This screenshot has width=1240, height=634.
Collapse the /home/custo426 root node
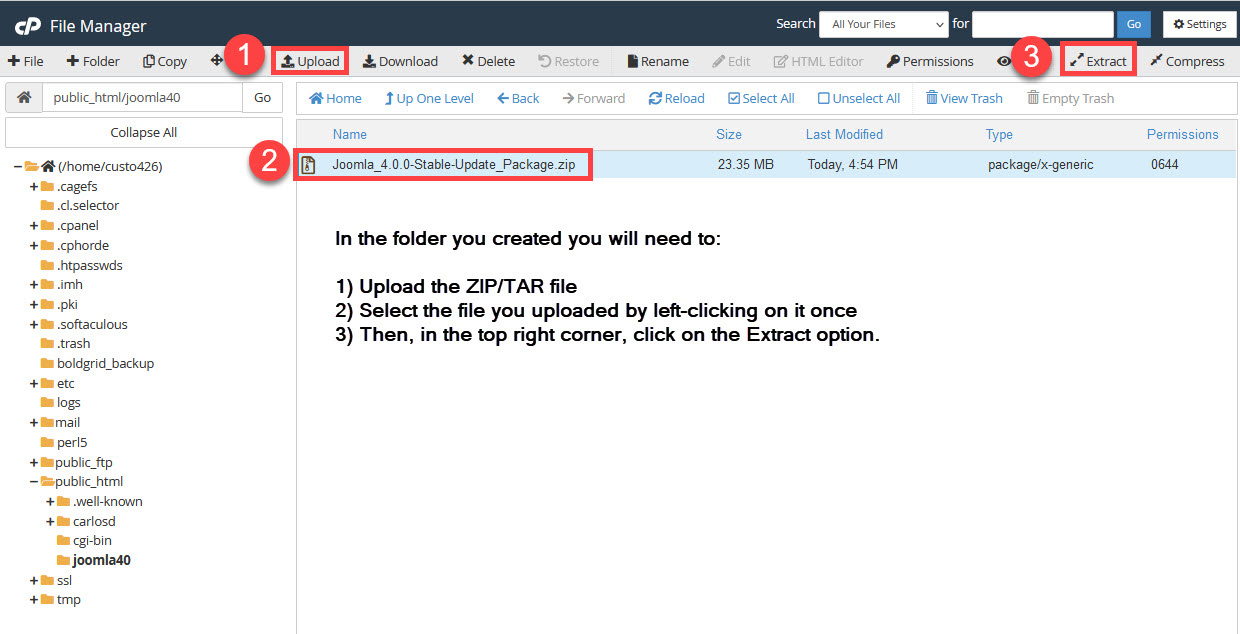(x=17, y=166)
